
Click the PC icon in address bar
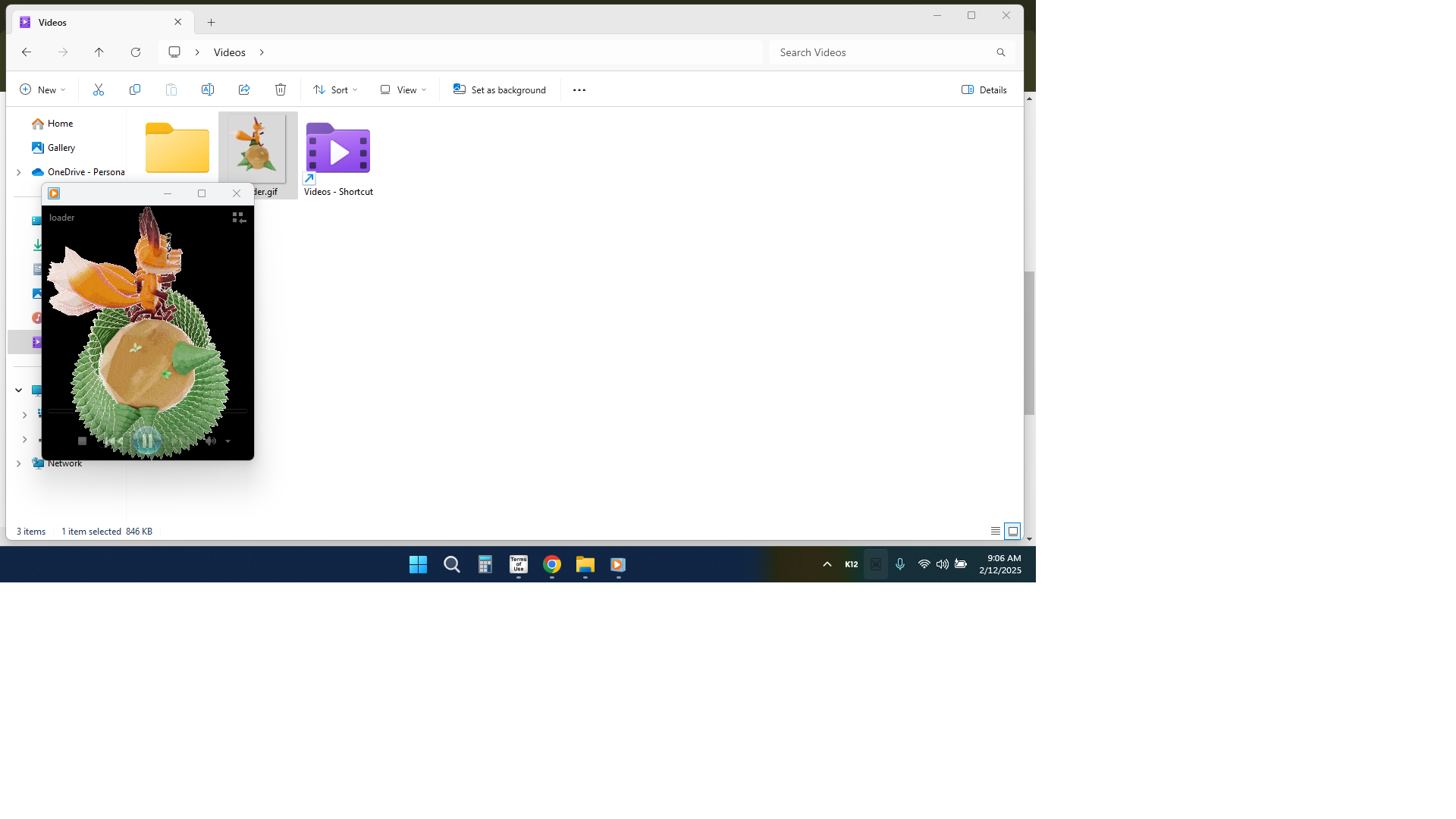pyautogui.click(x=174, y=52)
